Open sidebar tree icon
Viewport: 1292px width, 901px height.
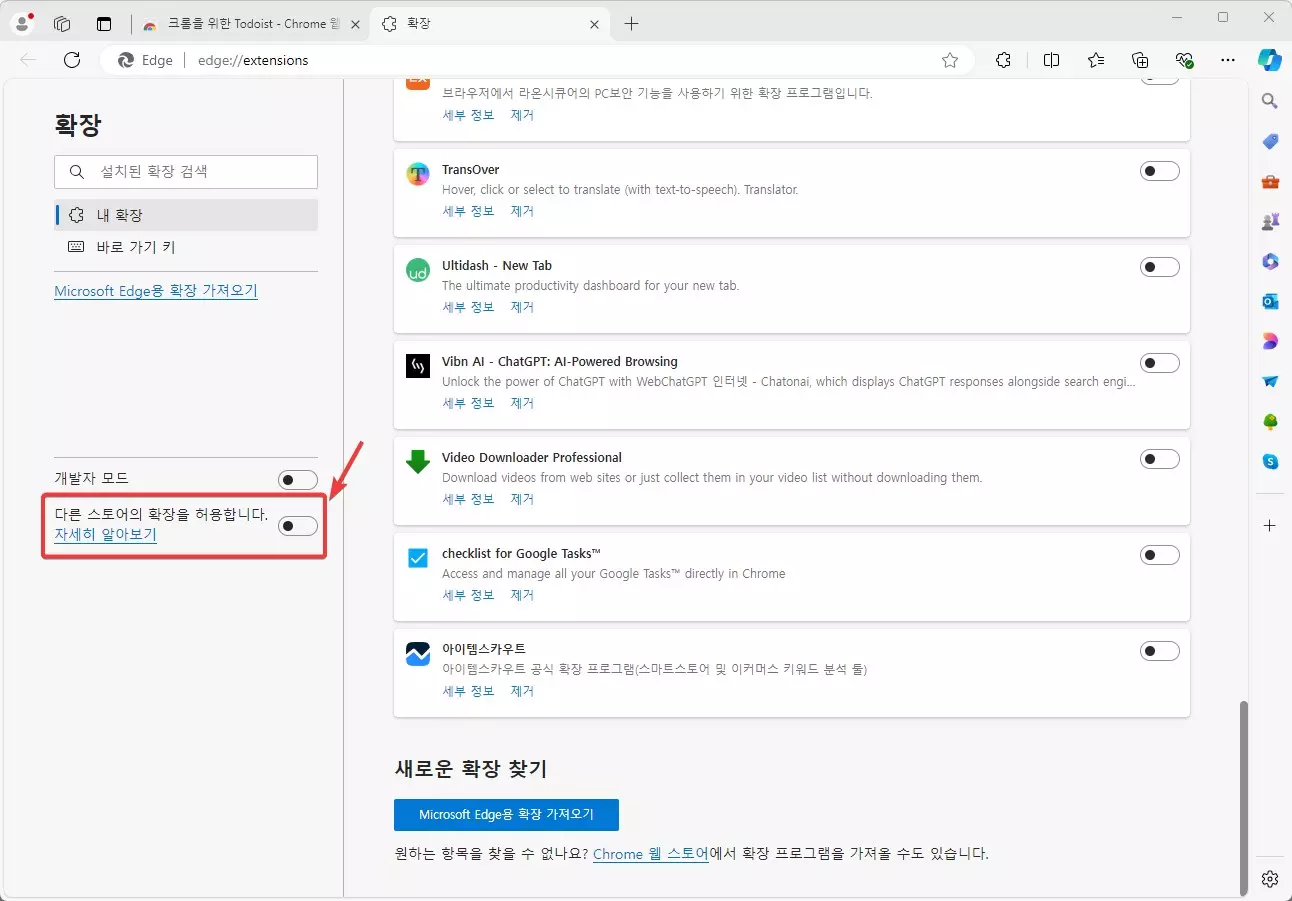[1270, 421]
